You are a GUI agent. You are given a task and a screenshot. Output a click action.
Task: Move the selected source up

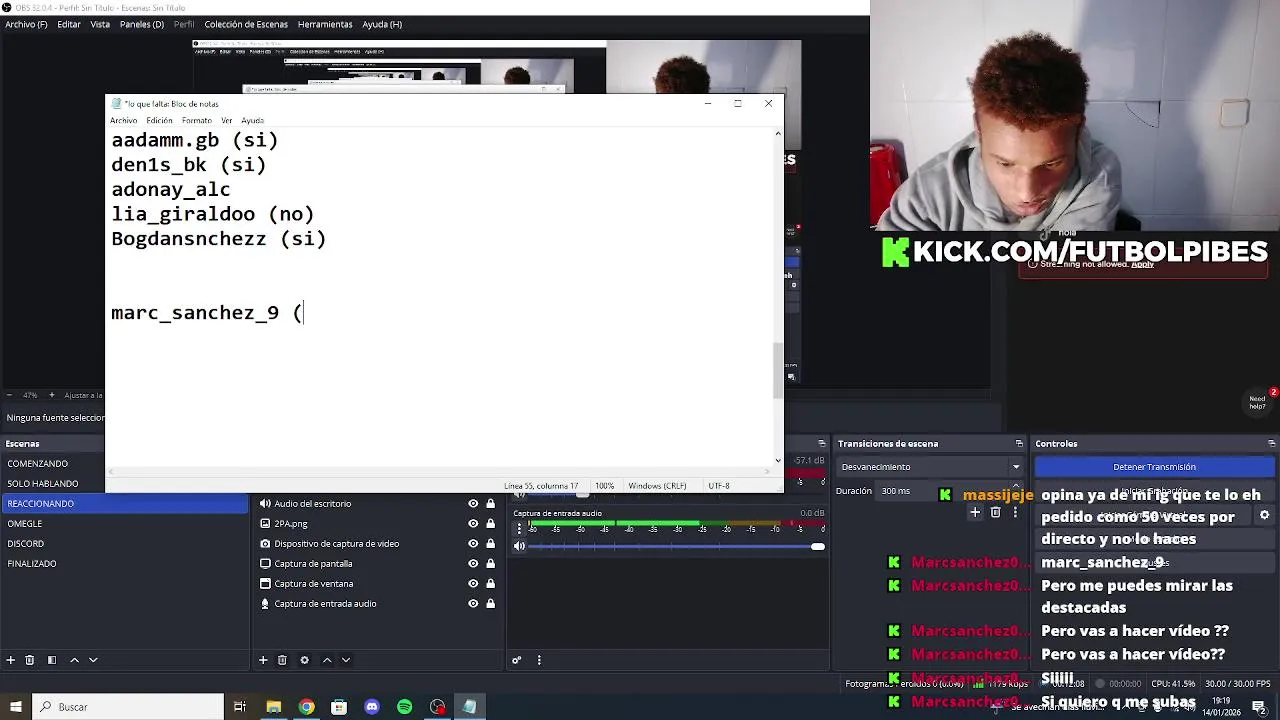pos(327,660)
